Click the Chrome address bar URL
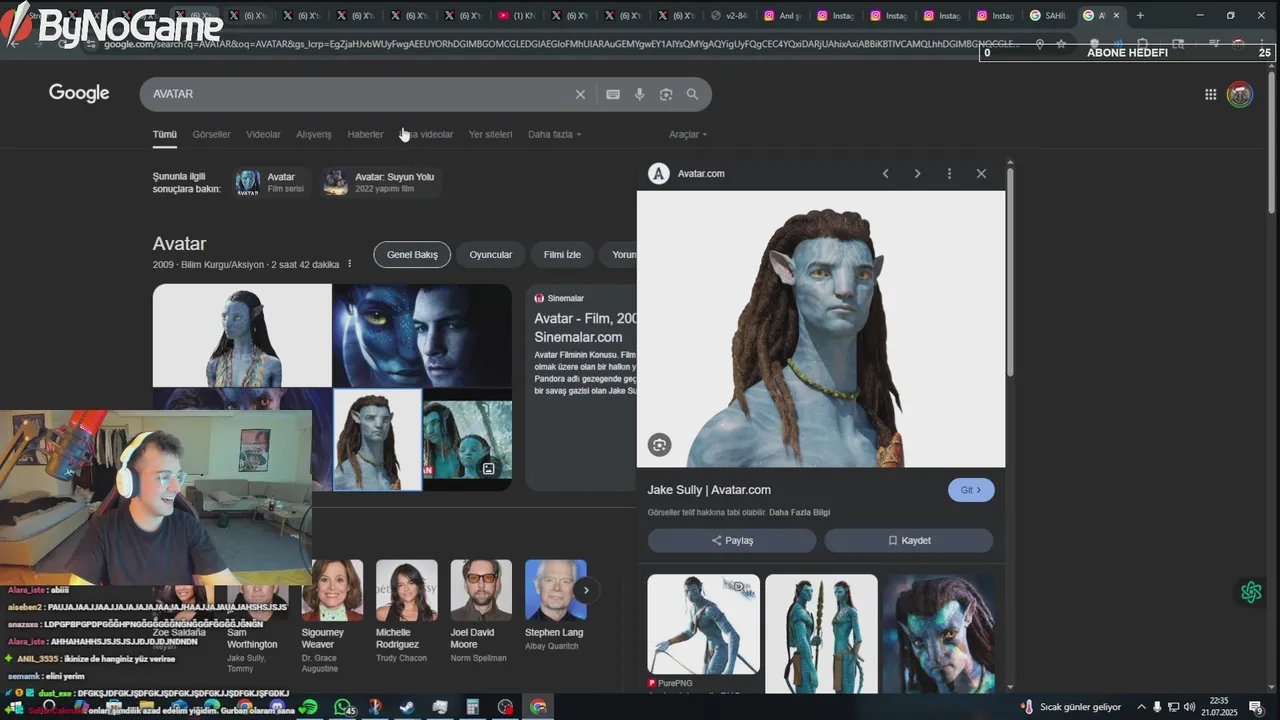This screenshot has width=1280, height=720. 560,44
